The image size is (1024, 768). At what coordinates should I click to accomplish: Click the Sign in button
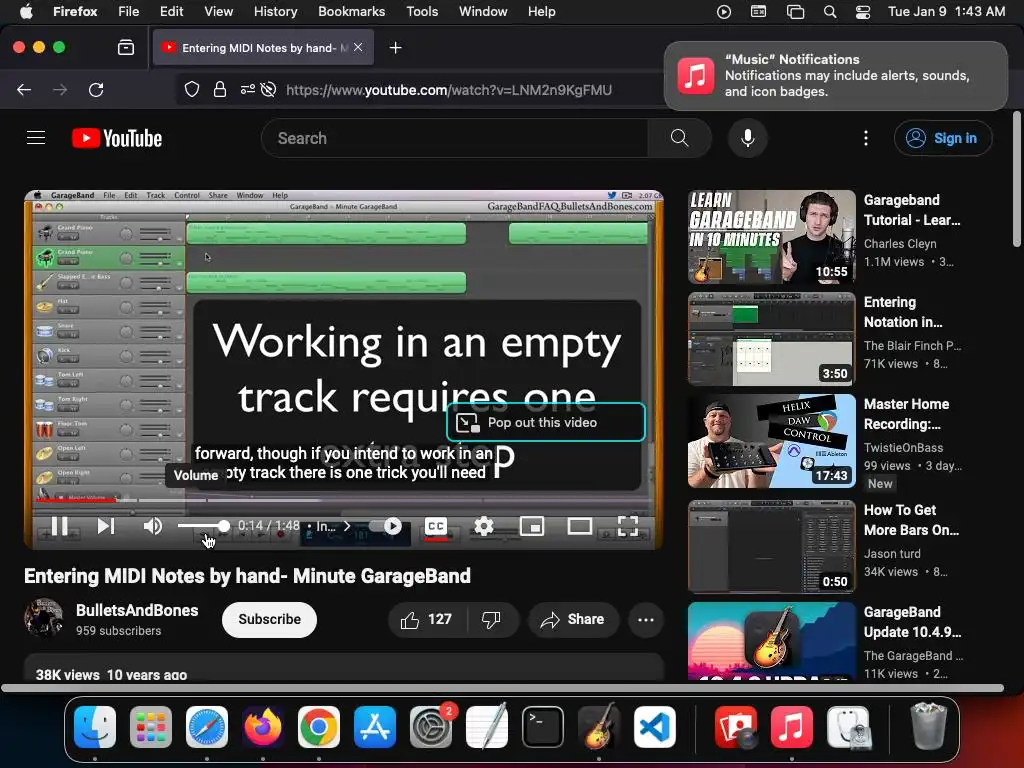point(943,138)
